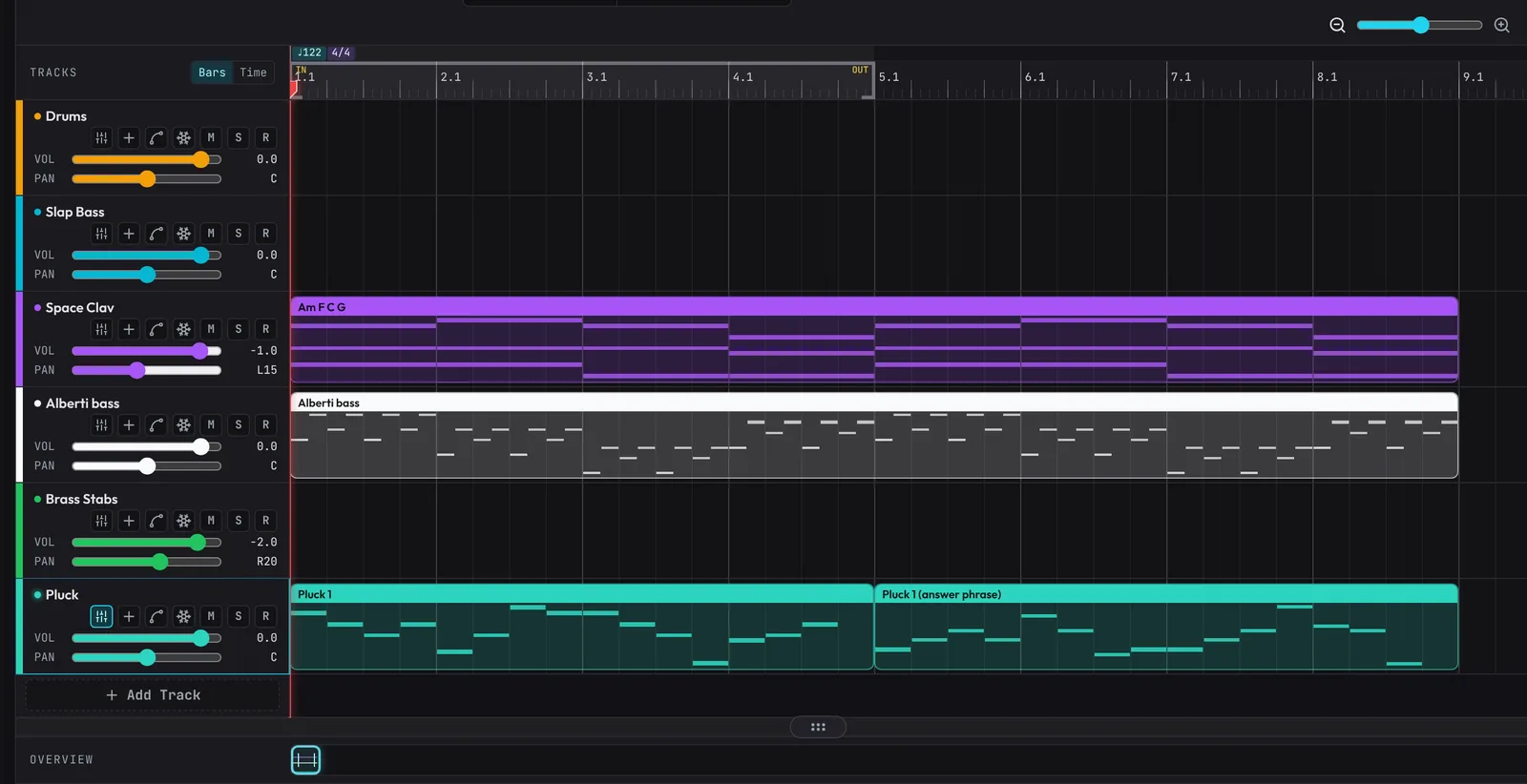Click the Brass Stabs pan value R20
Screen dimensions: 1527x784
(266, 562)
